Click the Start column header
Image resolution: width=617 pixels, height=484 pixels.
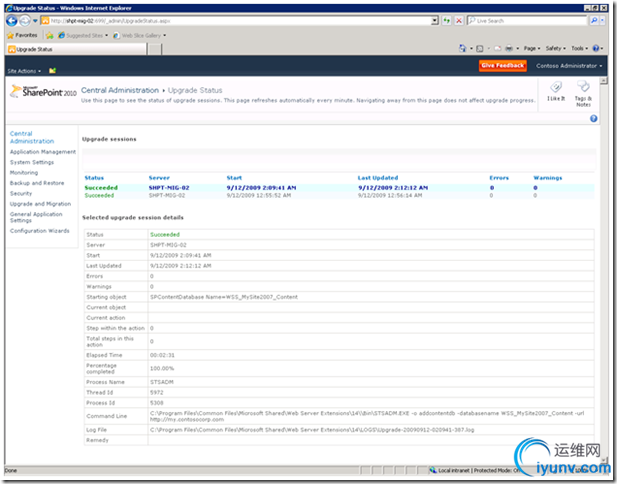click(x=234, y=178)
